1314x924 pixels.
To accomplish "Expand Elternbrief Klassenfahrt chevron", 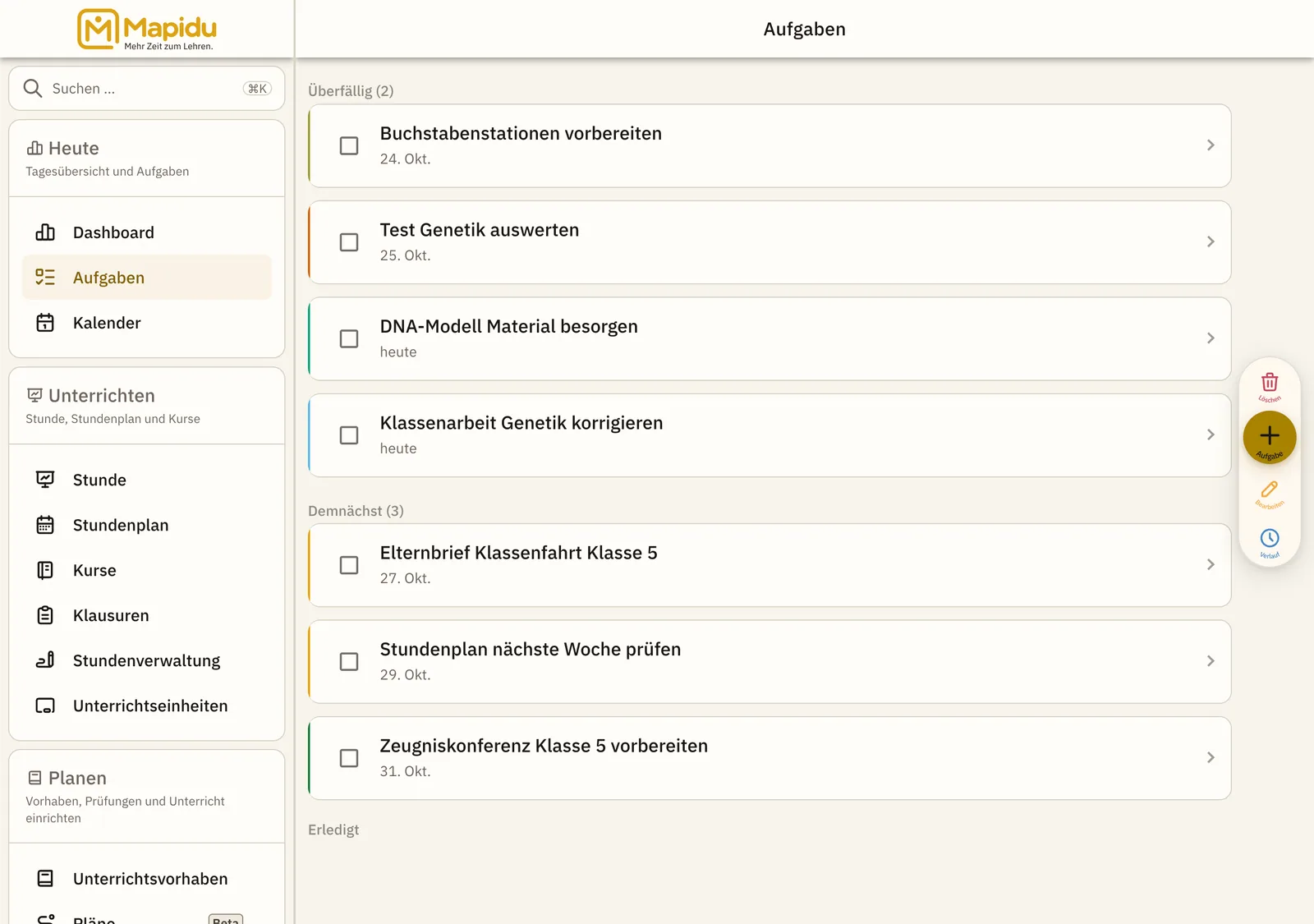I will pos(1211,564).
